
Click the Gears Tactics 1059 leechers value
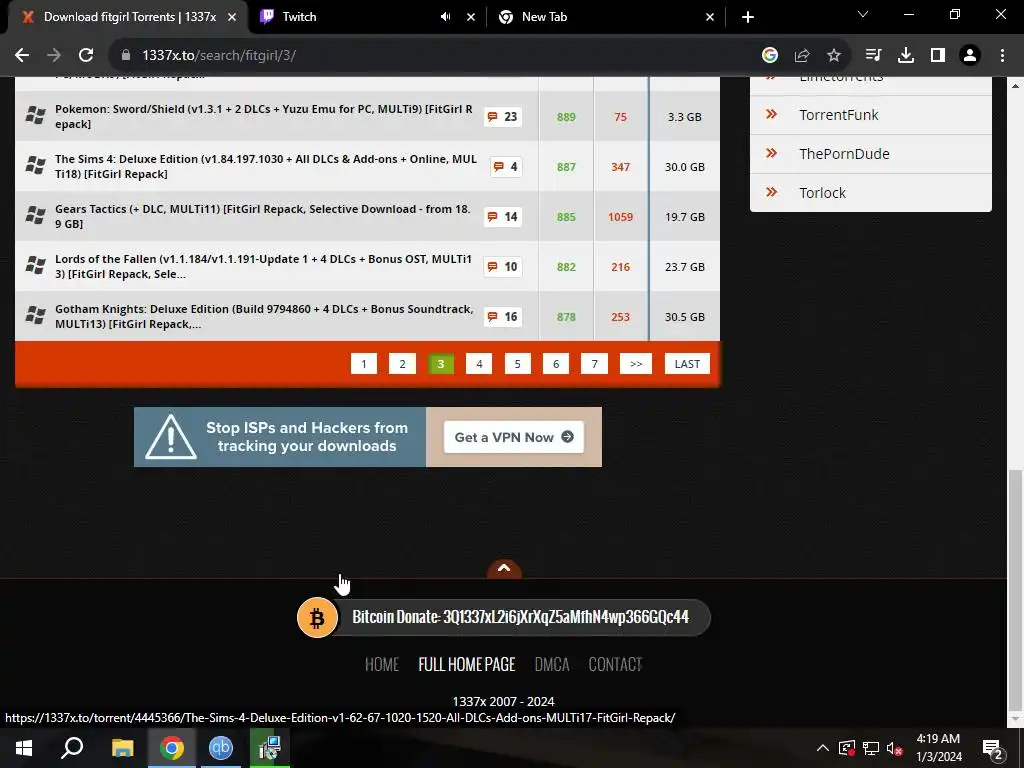620,217
